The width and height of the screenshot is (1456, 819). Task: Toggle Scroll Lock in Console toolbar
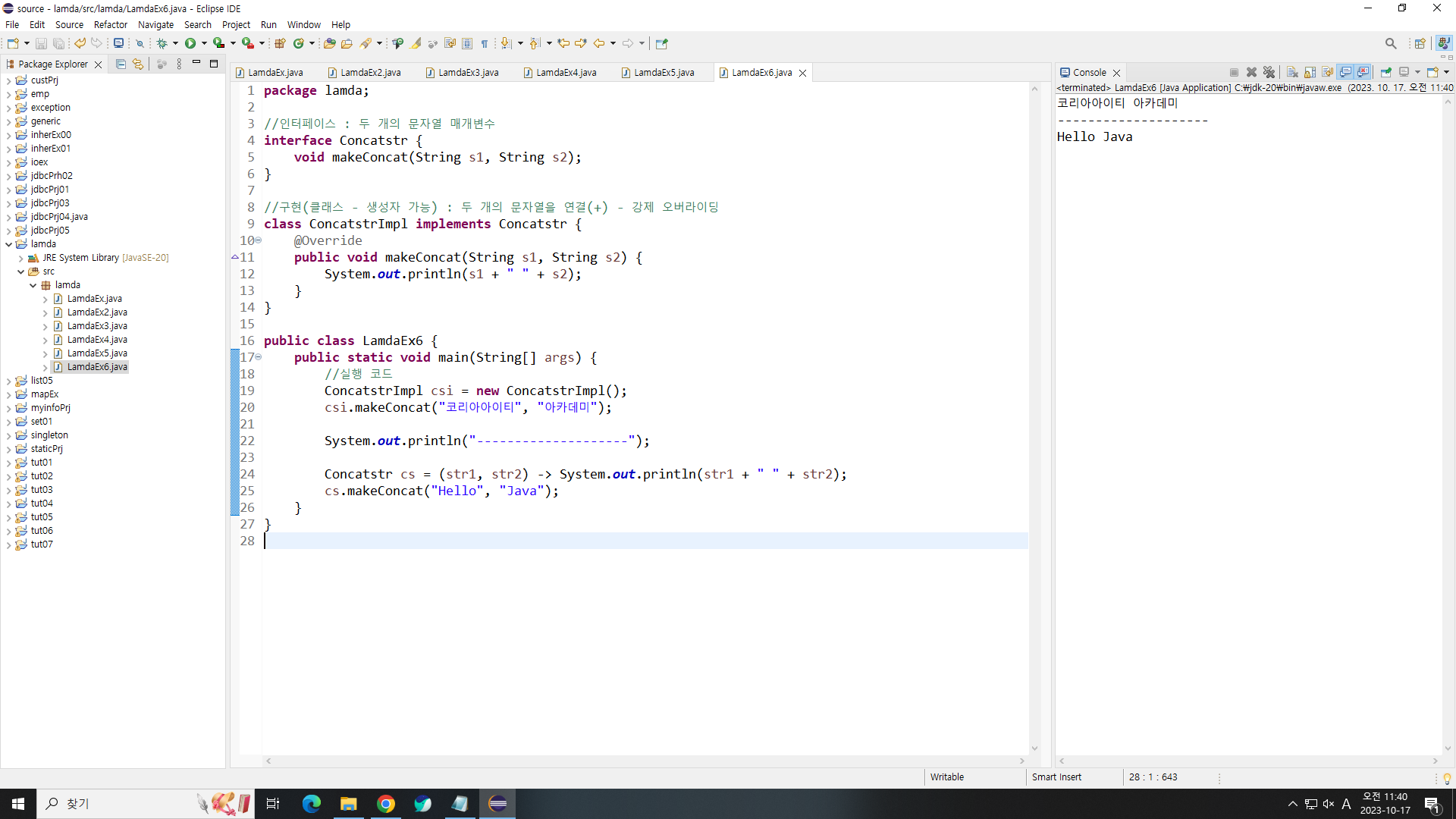(x=1310, y=72)
